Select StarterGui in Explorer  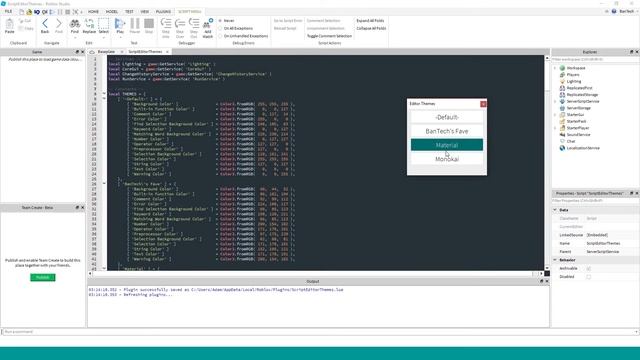click(x=575, y=115)
